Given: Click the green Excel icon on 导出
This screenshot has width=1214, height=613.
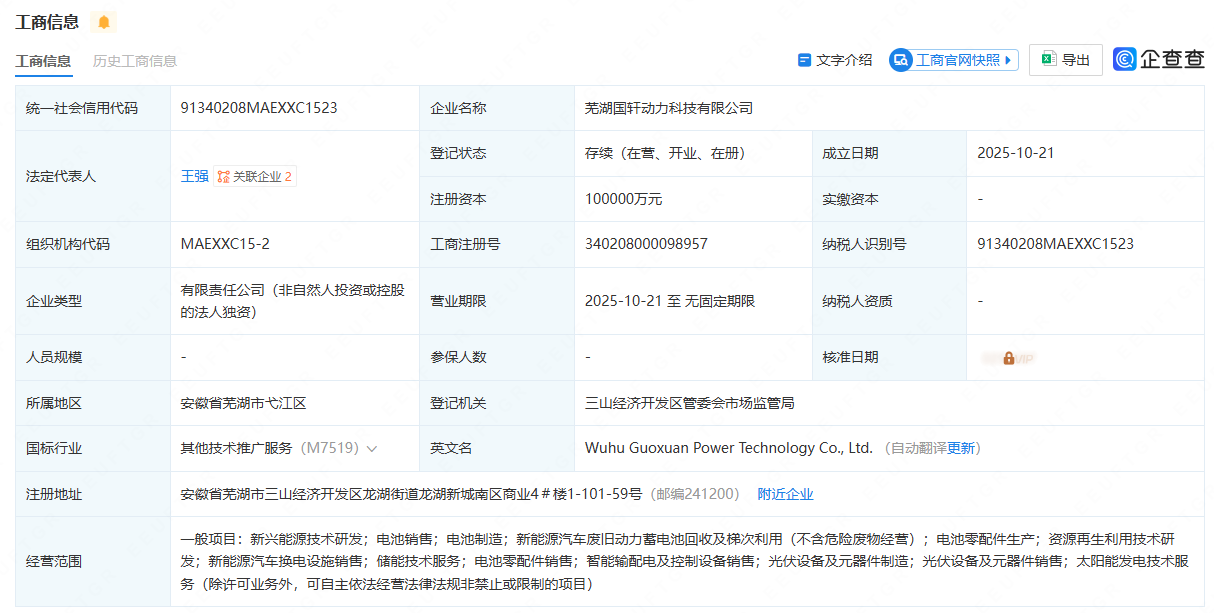Looking at the screenshot, I should click(1048, 60).
